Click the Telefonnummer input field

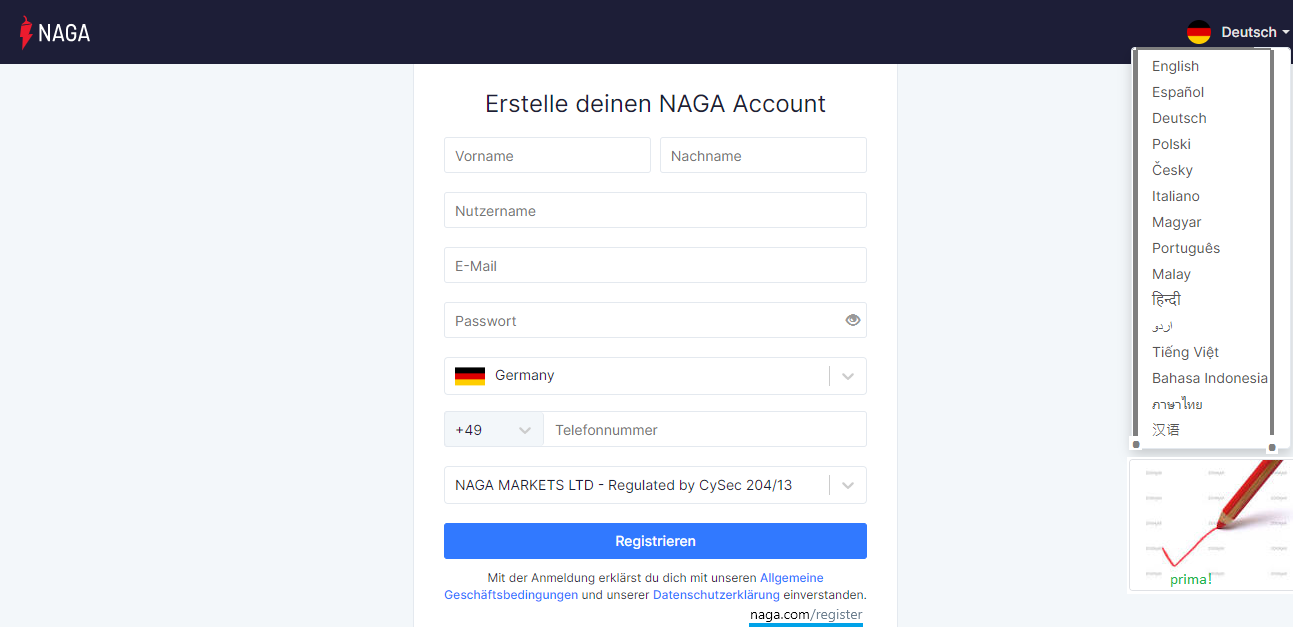(x=705, y=430)
